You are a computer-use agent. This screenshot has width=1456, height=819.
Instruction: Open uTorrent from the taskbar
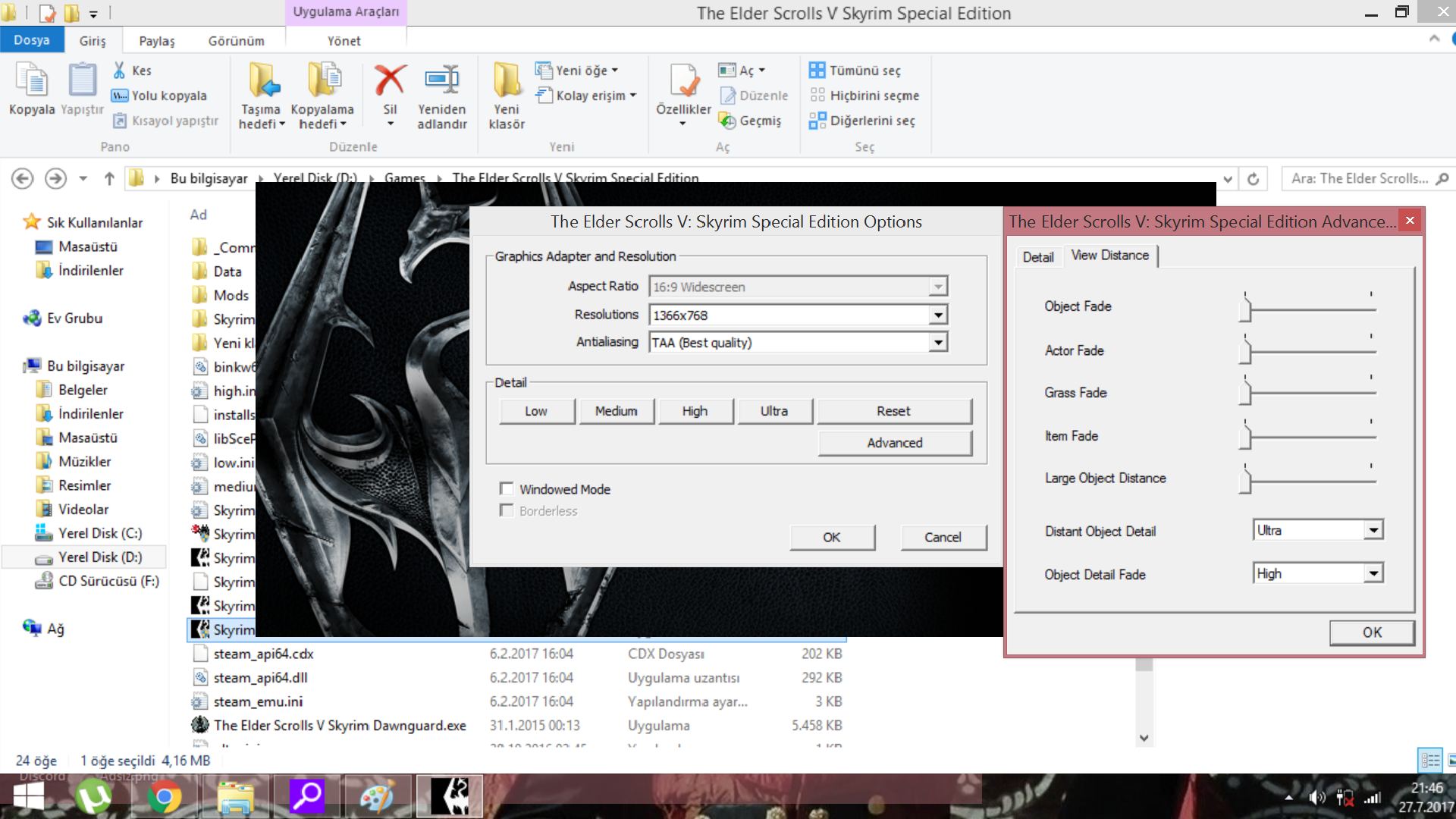(x=93, y=796)
